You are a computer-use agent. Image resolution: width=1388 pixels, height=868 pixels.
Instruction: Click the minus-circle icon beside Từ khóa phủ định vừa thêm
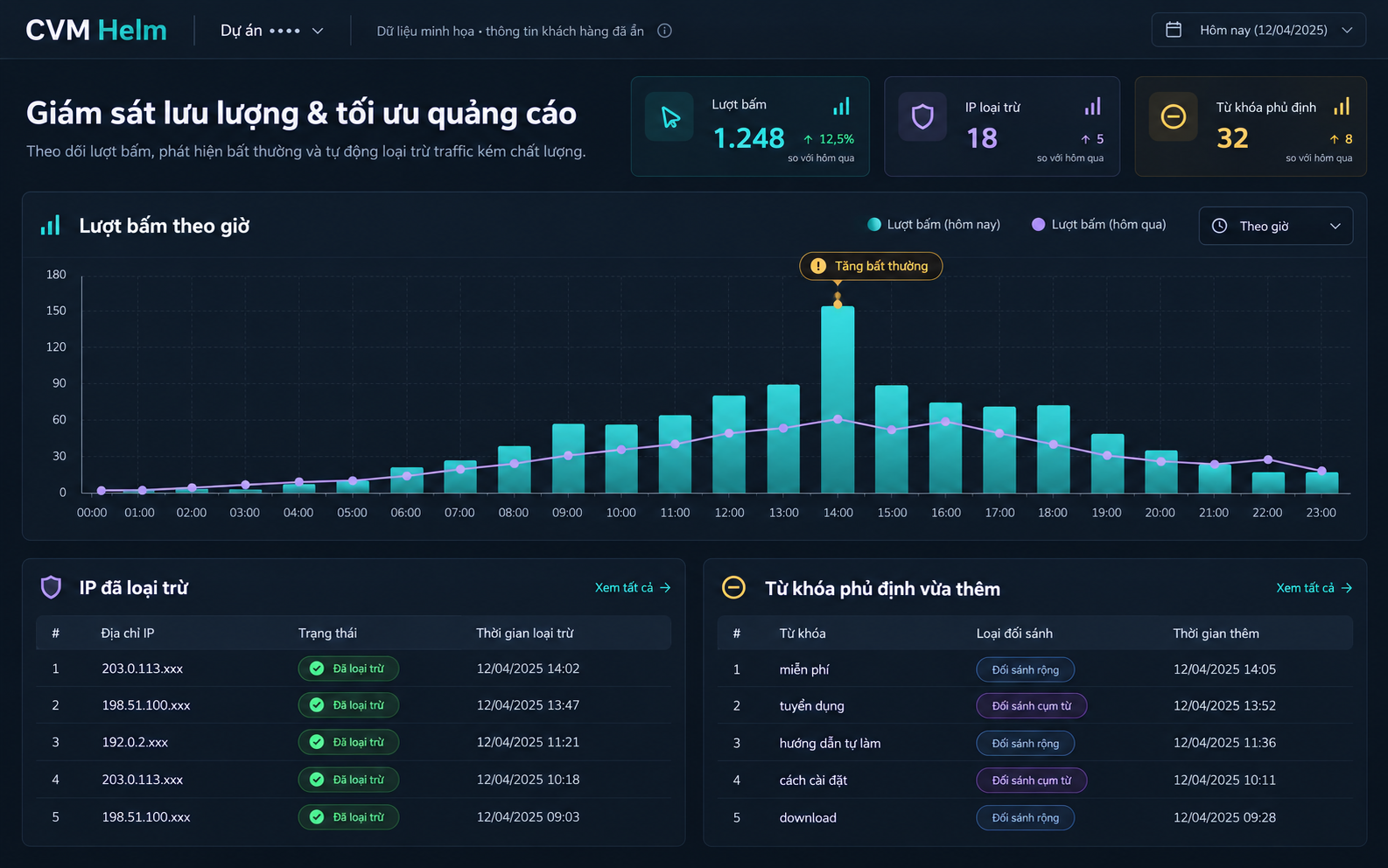[x=733, y=587]
